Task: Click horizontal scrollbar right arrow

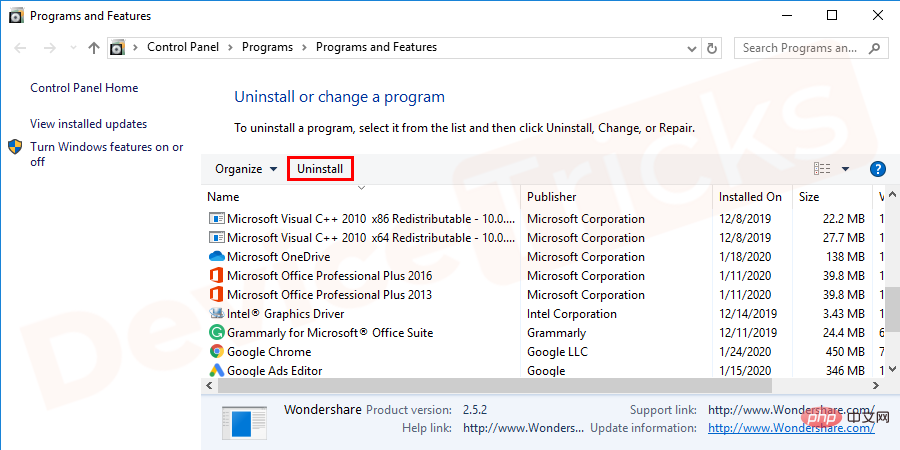Action: pyautogui.click(x=876, y=385)
